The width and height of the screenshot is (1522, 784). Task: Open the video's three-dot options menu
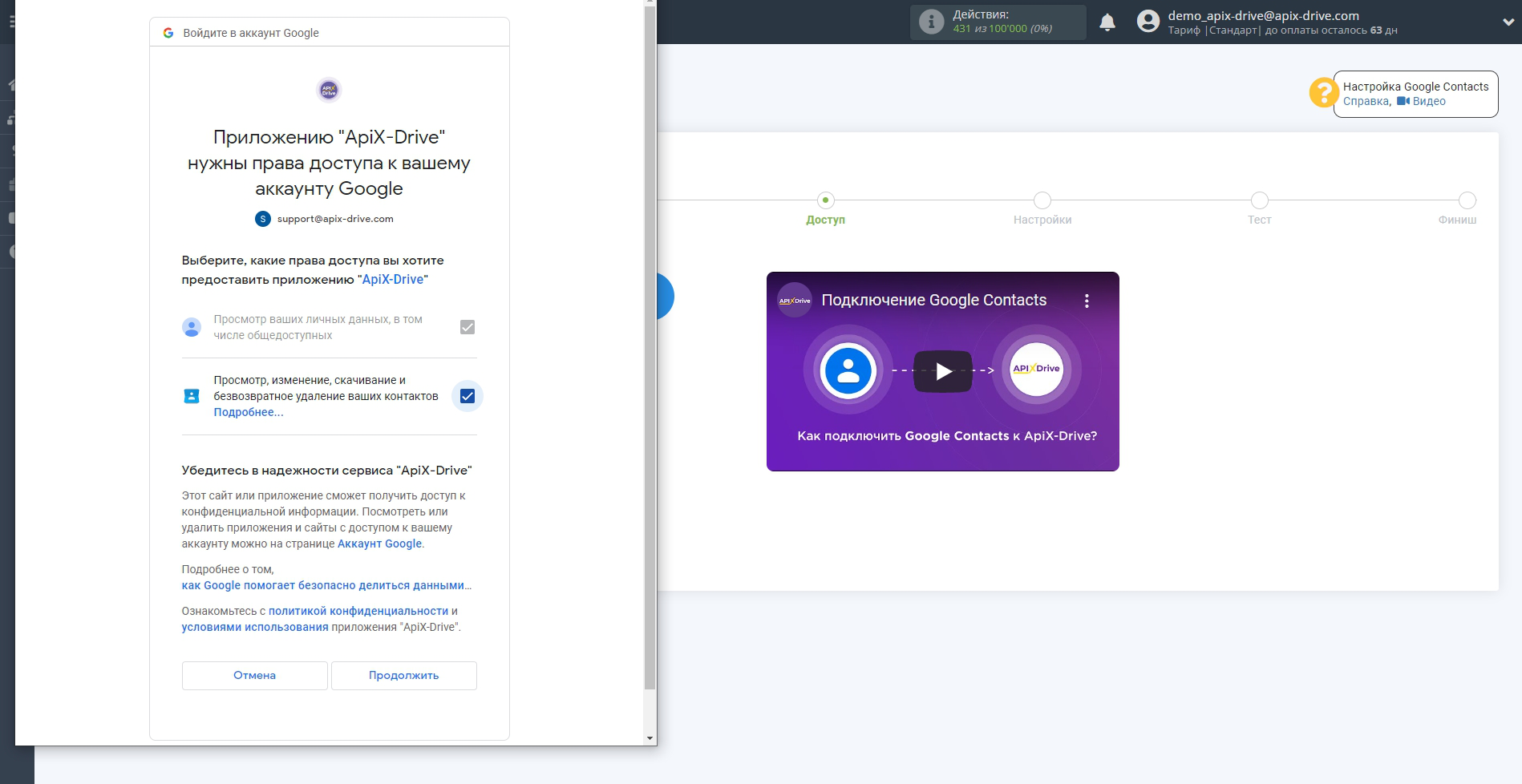click(1087, 301)
